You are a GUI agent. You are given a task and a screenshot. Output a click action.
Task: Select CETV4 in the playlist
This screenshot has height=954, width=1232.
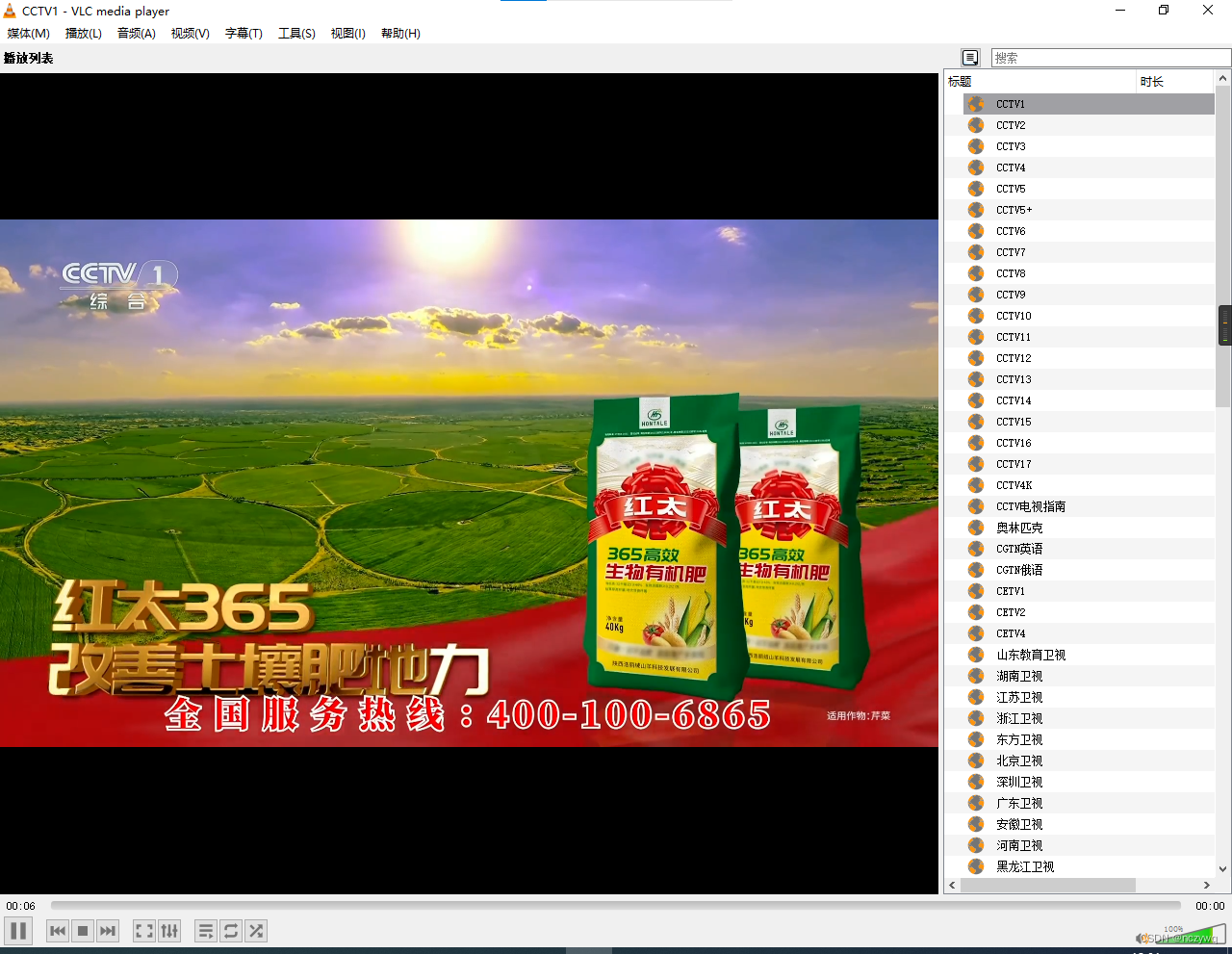tap(1089, 633)
